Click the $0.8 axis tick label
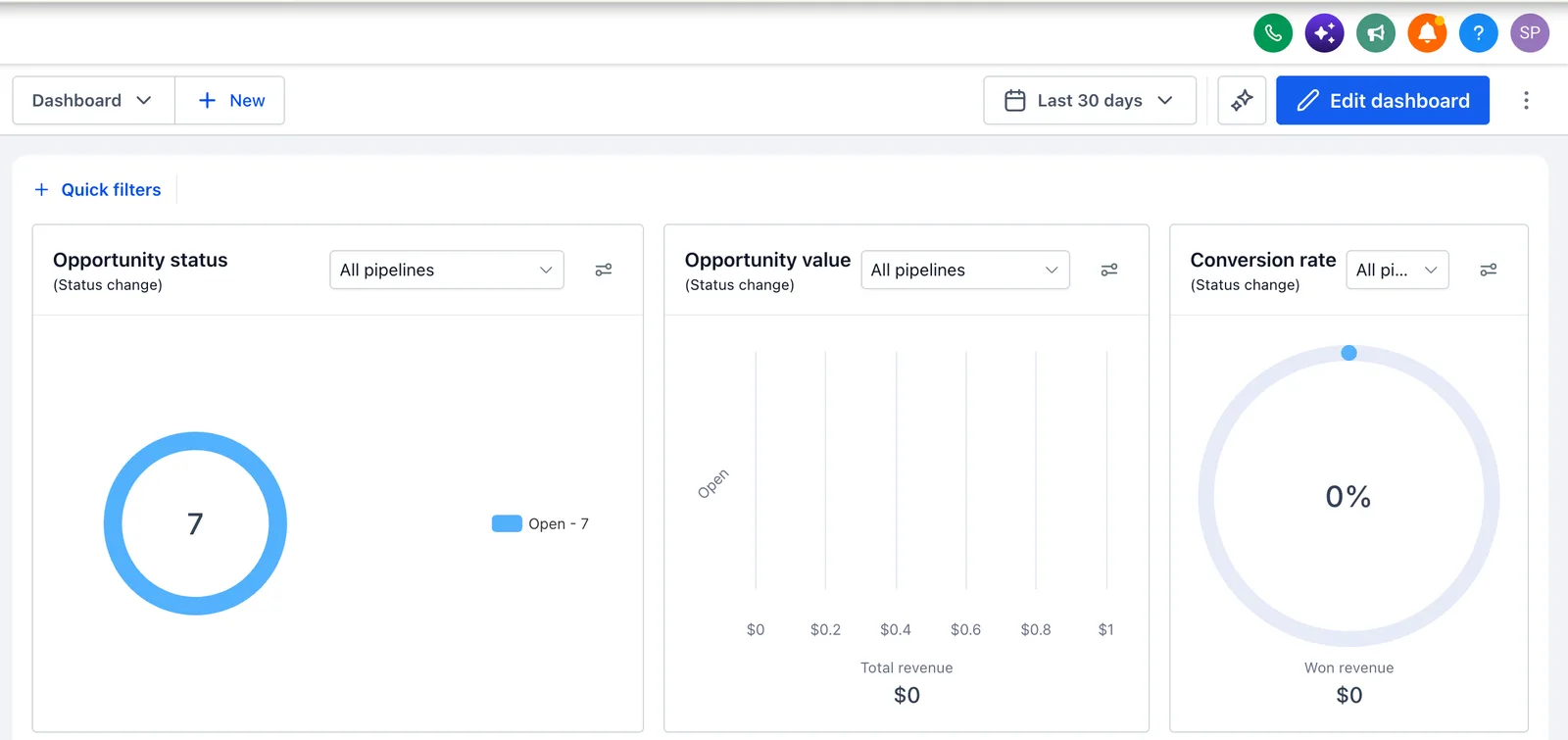This screenshot has height=740, width=1568. click(1036, 629)
